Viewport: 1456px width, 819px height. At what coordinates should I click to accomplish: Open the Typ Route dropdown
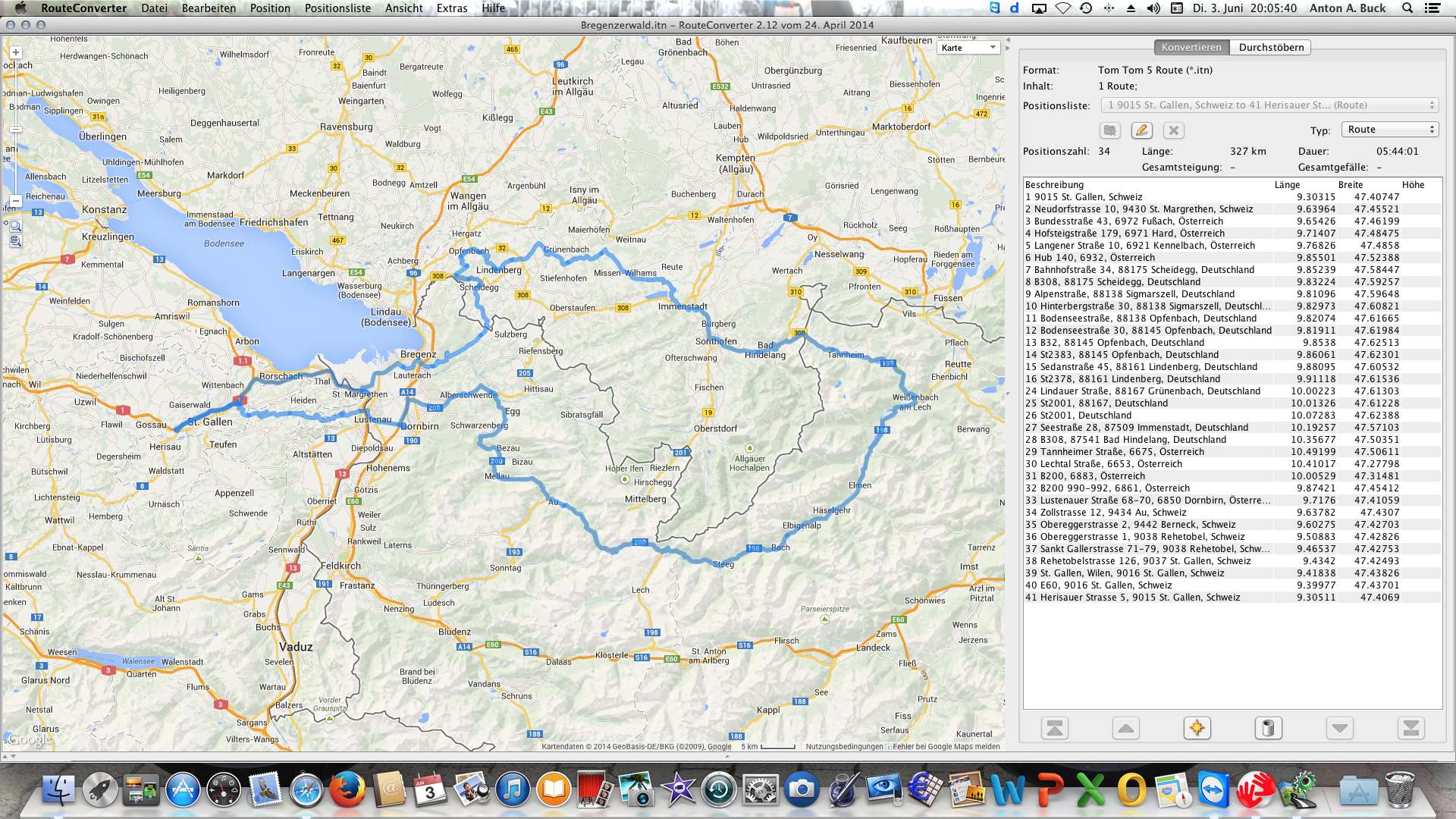(x=1389, y=130)
